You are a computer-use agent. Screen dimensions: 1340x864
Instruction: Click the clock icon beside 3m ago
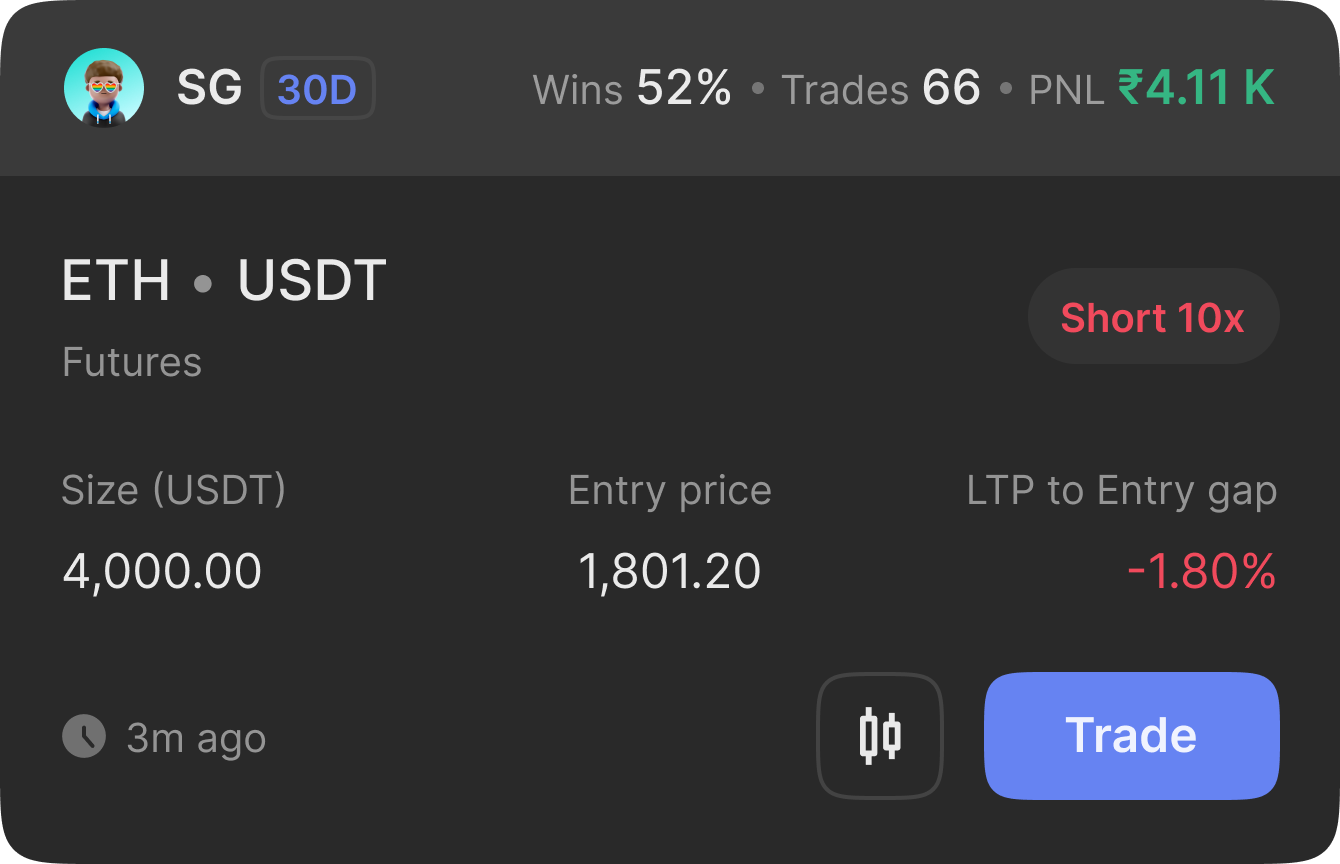pyautogui.click(x=84, y=736)
